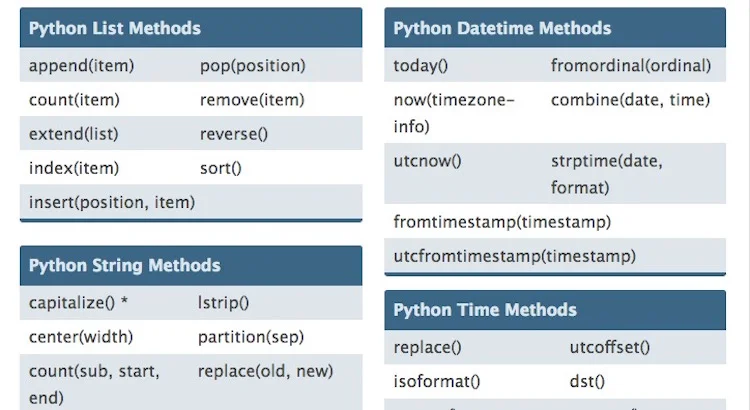
Task: Click the Python String Methods header
Action: coord(191,266)
